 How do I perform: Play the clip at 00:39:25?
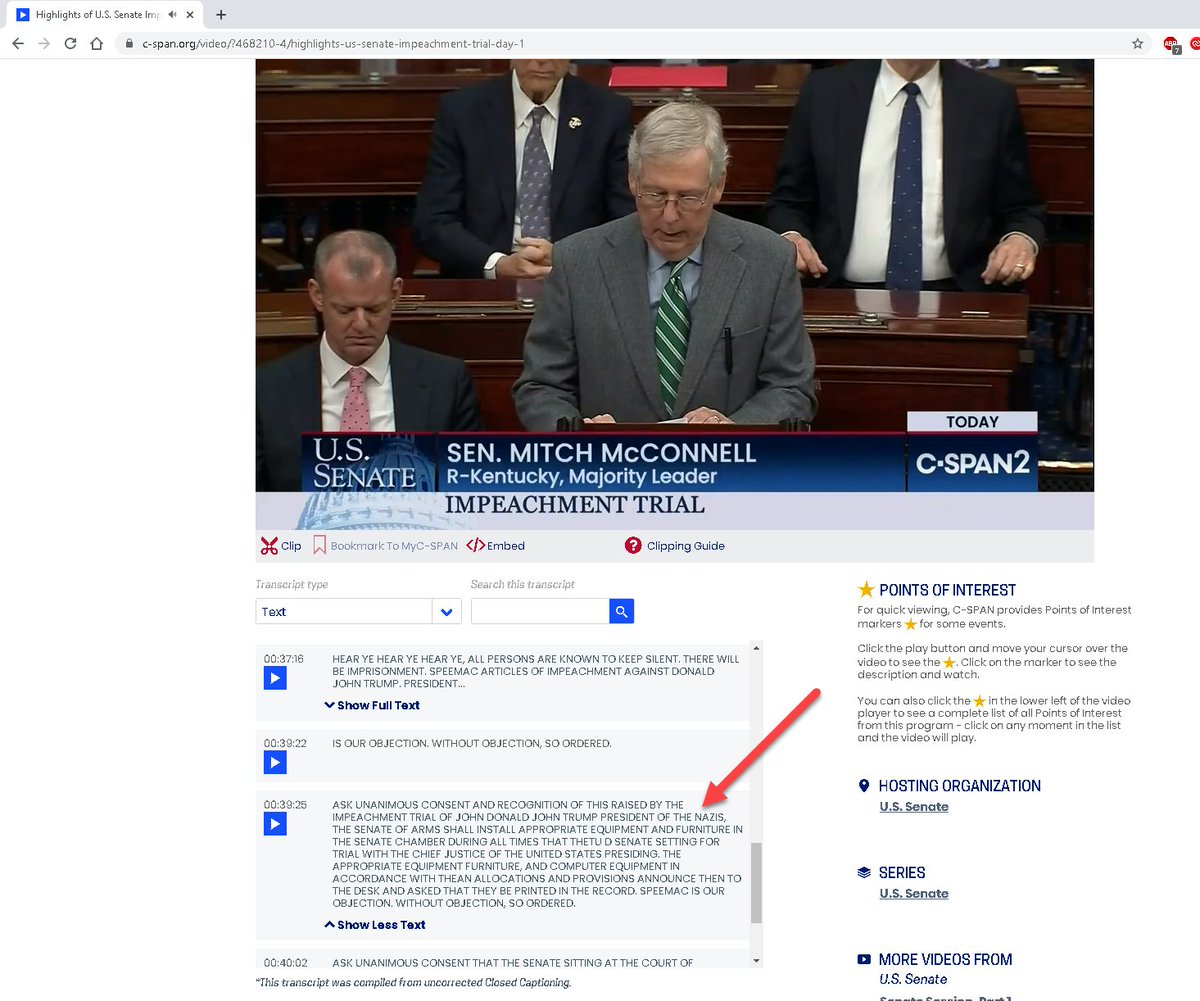click(x=275, y=824)
